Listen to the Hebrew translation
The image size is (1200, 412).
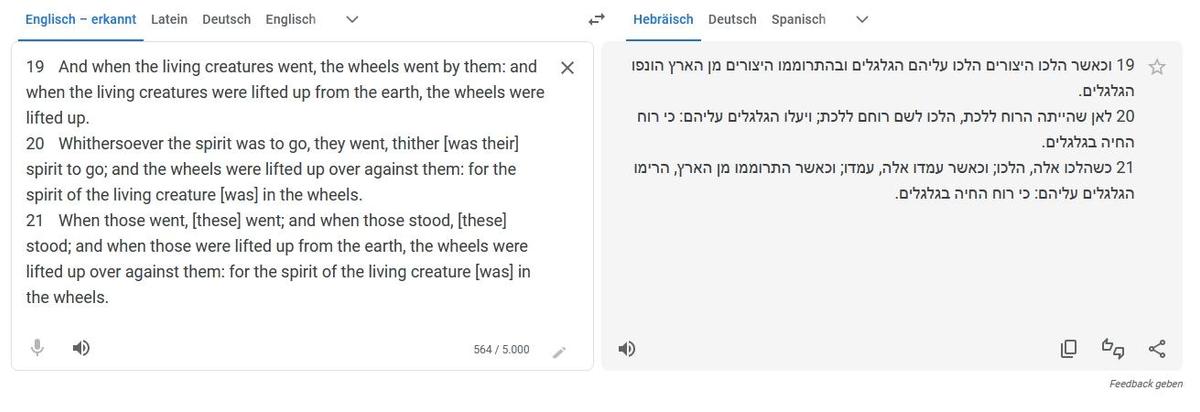627,349
